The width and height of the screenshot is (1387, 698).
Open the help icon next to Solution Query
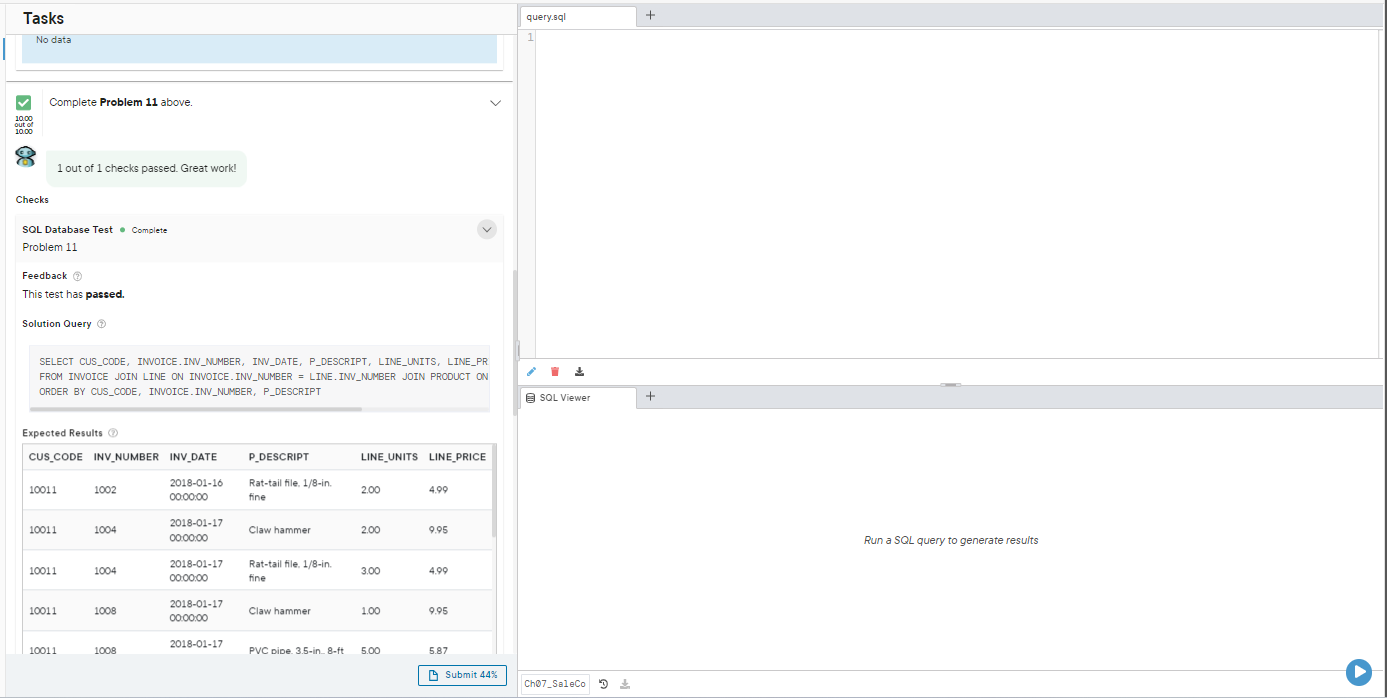coord(102,324)
